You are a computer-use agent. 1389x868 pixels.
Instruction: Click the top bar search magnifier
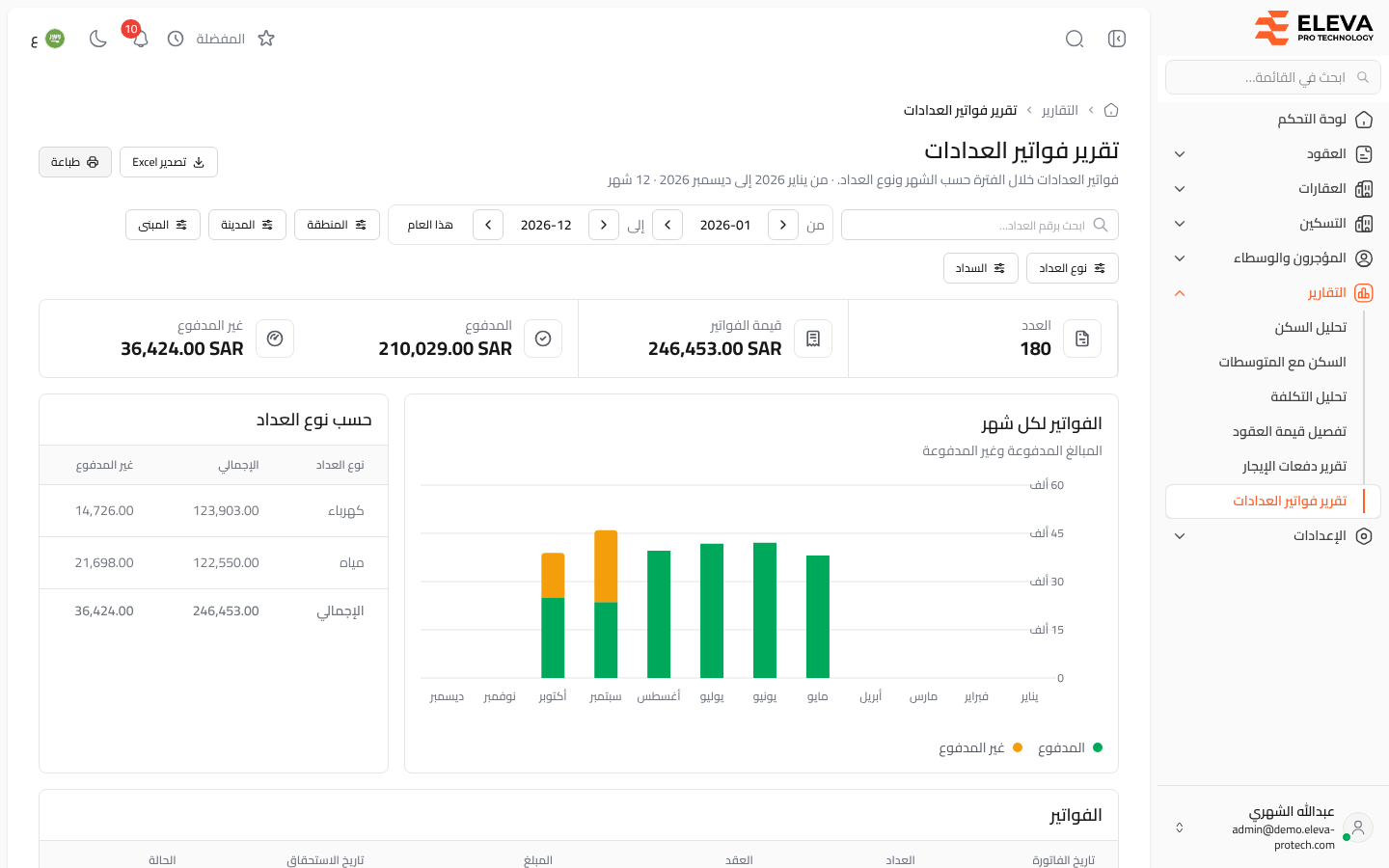1075,39
